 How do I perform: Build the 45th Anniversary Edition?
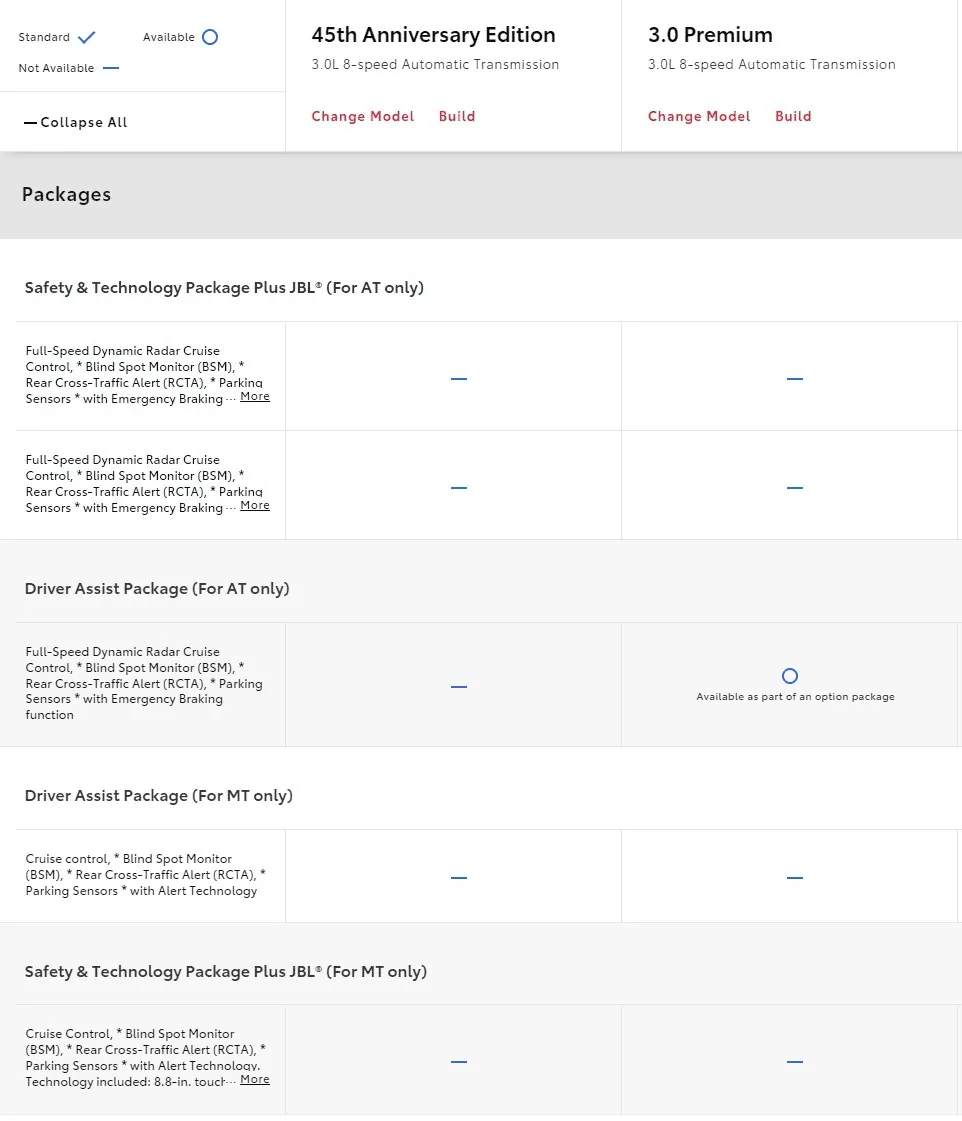(x=457, y=116)
